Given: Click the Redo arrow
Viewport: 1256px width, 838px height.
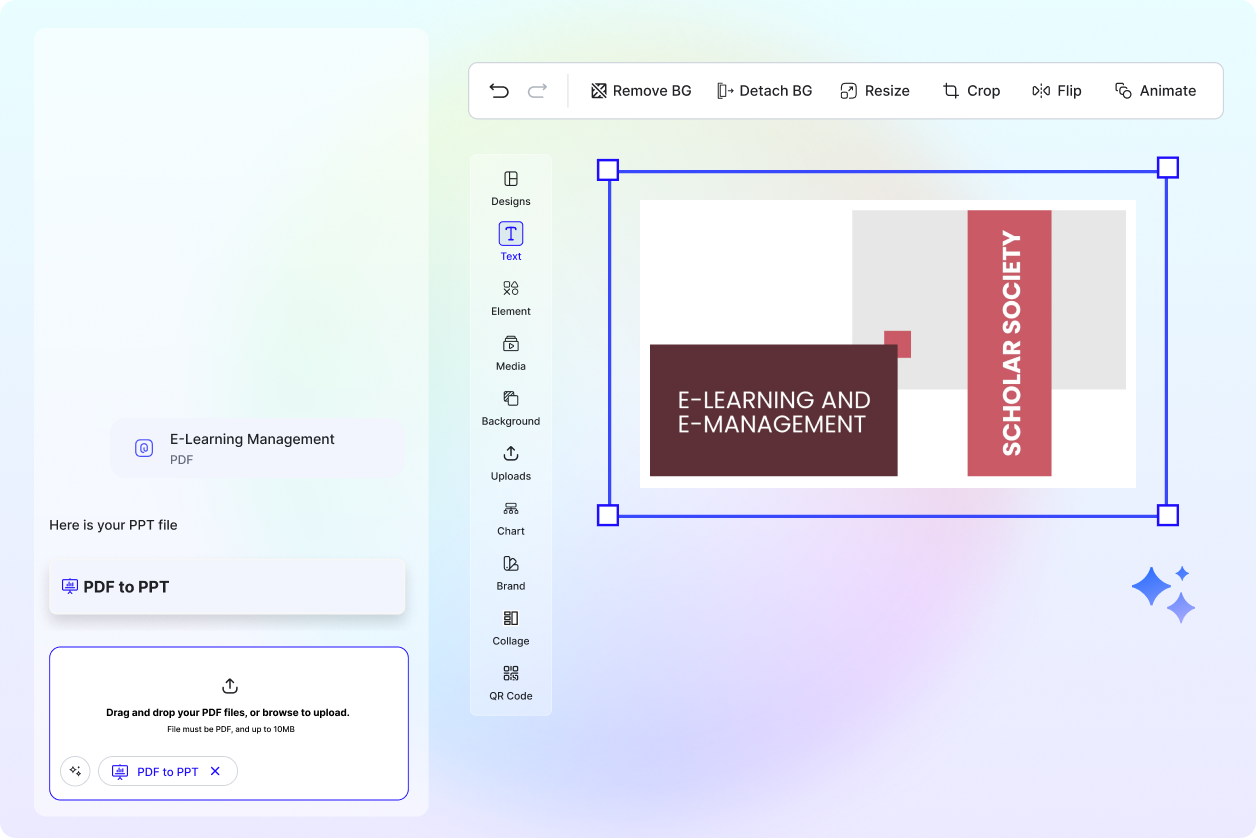Looking at the screenshot, I should pyautogui.click(x=537, y=90).
